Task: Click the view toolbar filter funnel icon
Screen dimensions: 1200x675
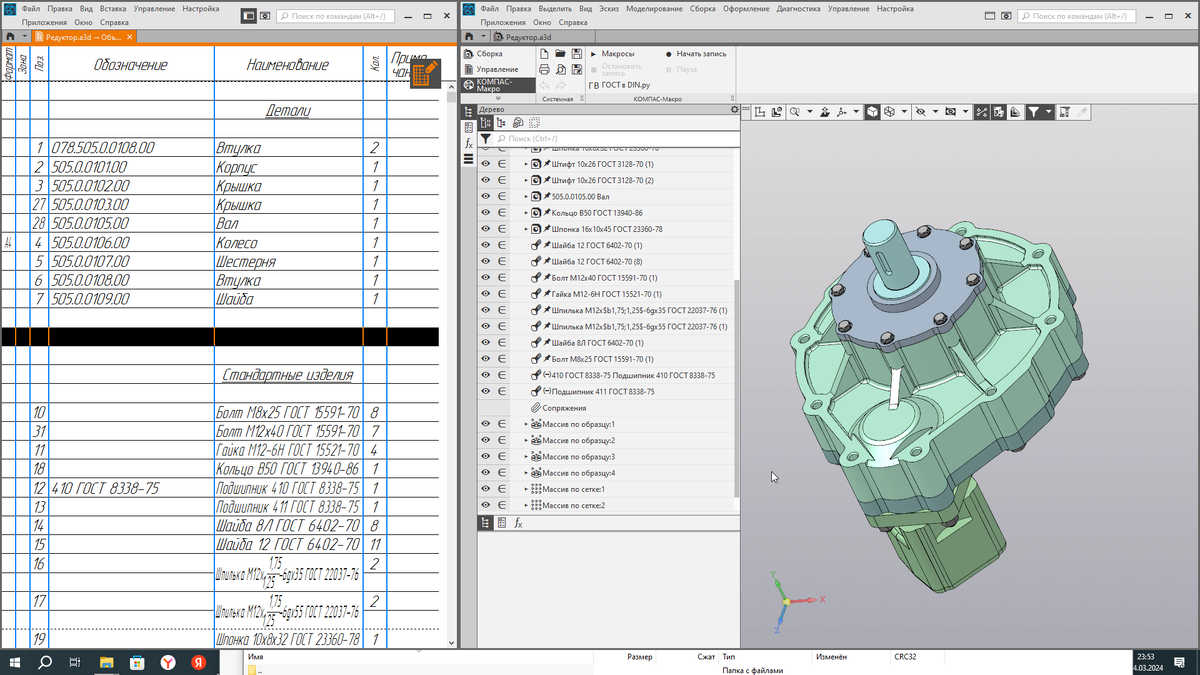Action: pyautogui.click(x=1034, y=112)
